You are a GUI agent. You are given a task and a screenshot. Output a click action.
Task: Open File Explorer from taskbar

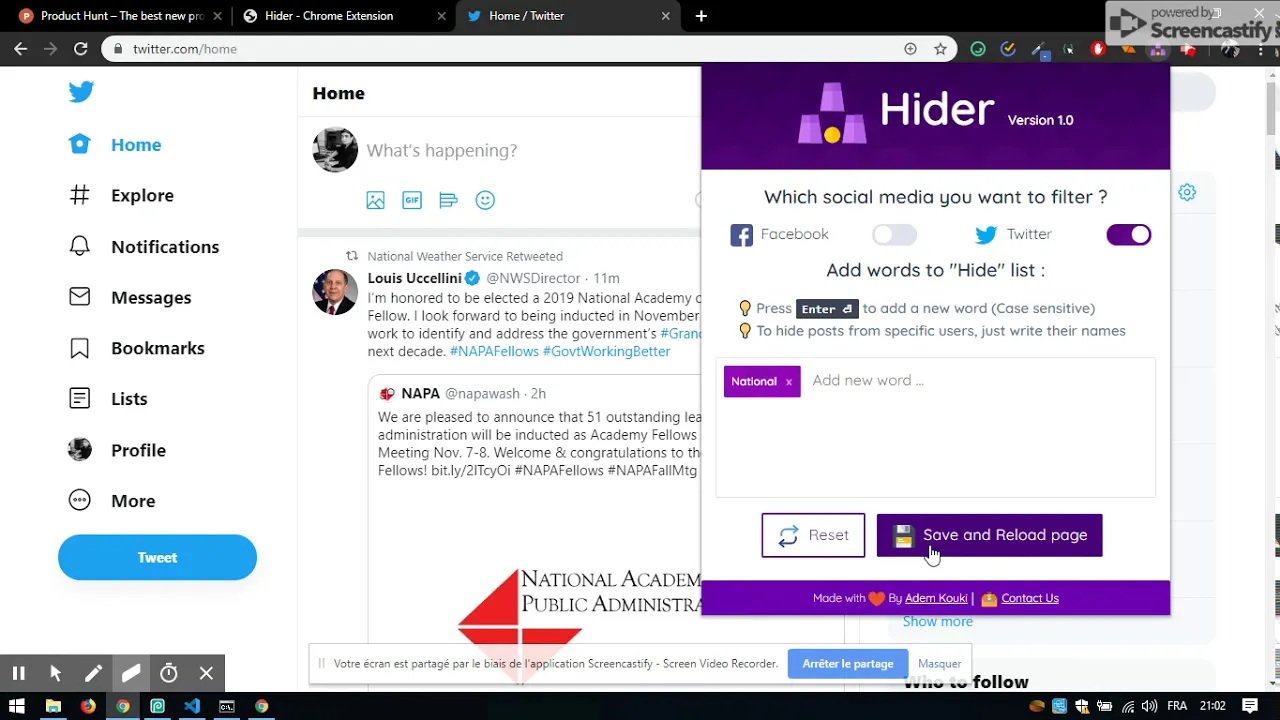53,706
